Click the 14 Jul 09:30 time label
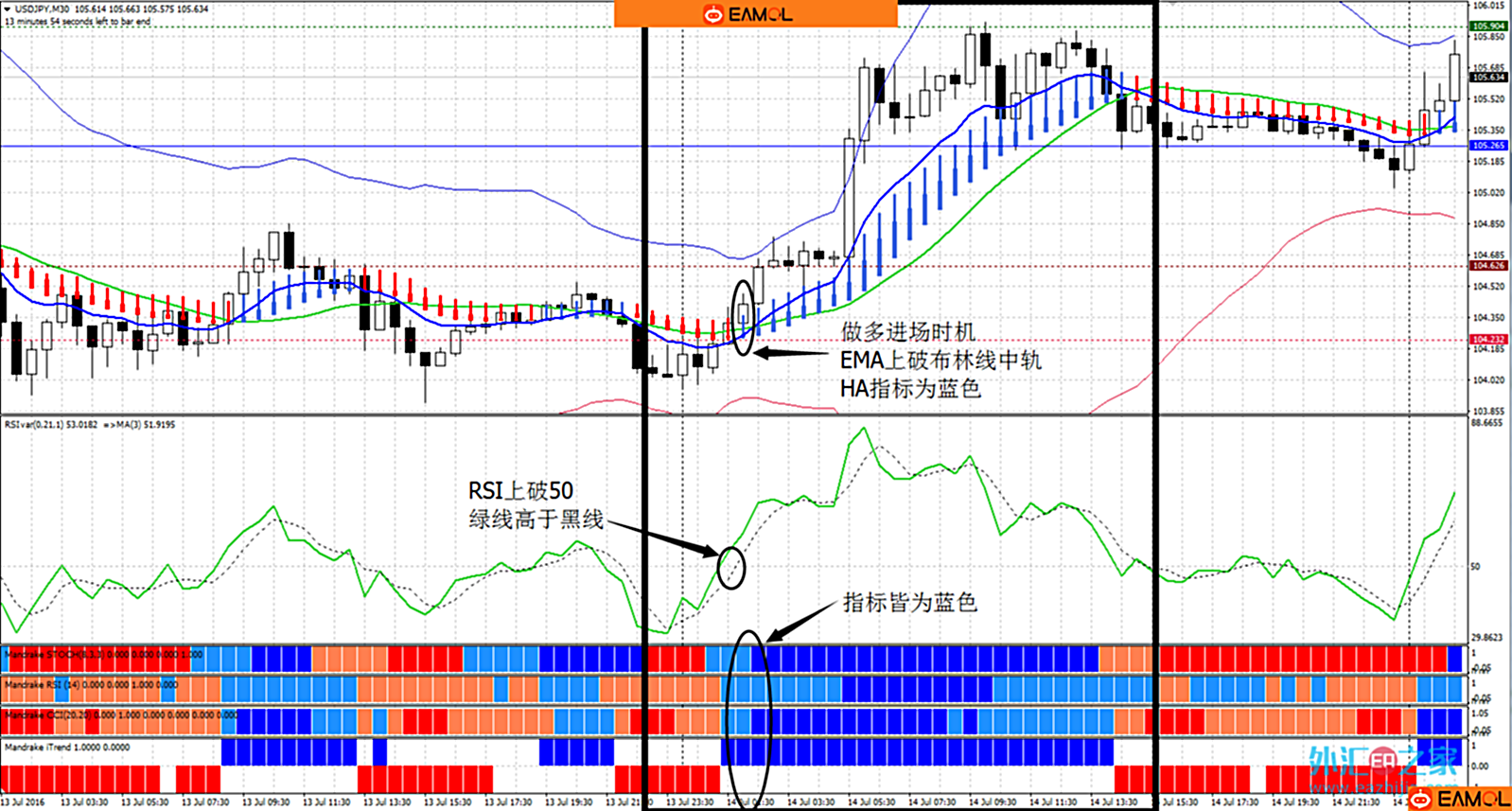This screenshot has width=1512, height=811. click(993, 802)
